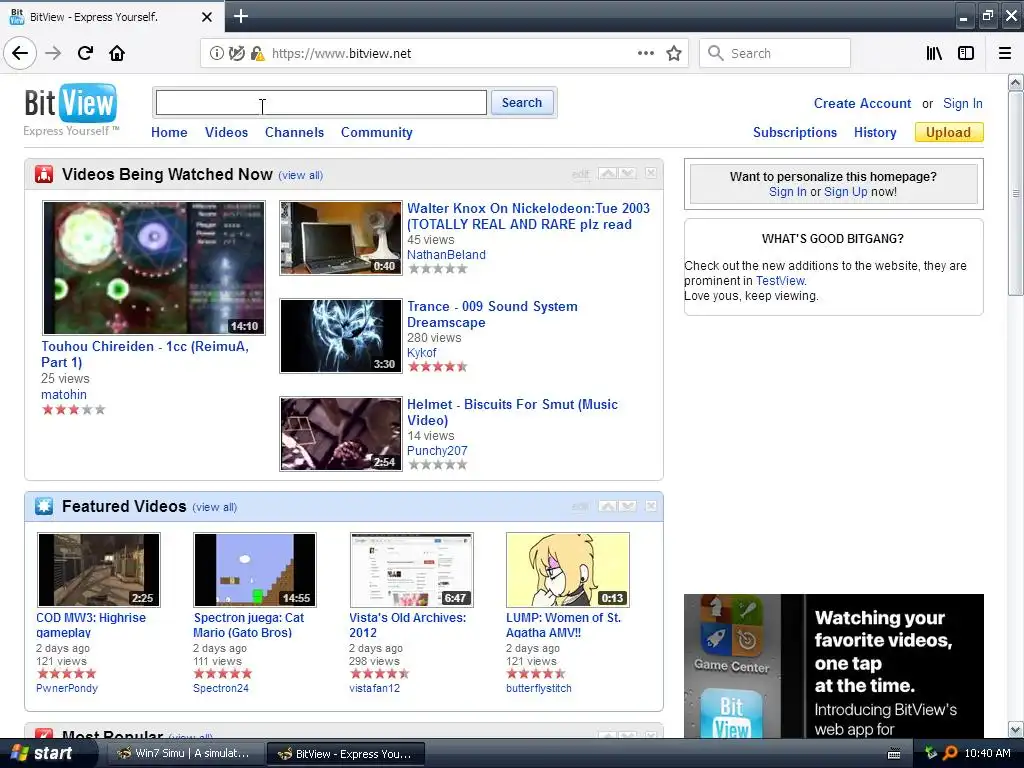Open a new tab with the plus button

pyautogui.click(x=240, y=16)
